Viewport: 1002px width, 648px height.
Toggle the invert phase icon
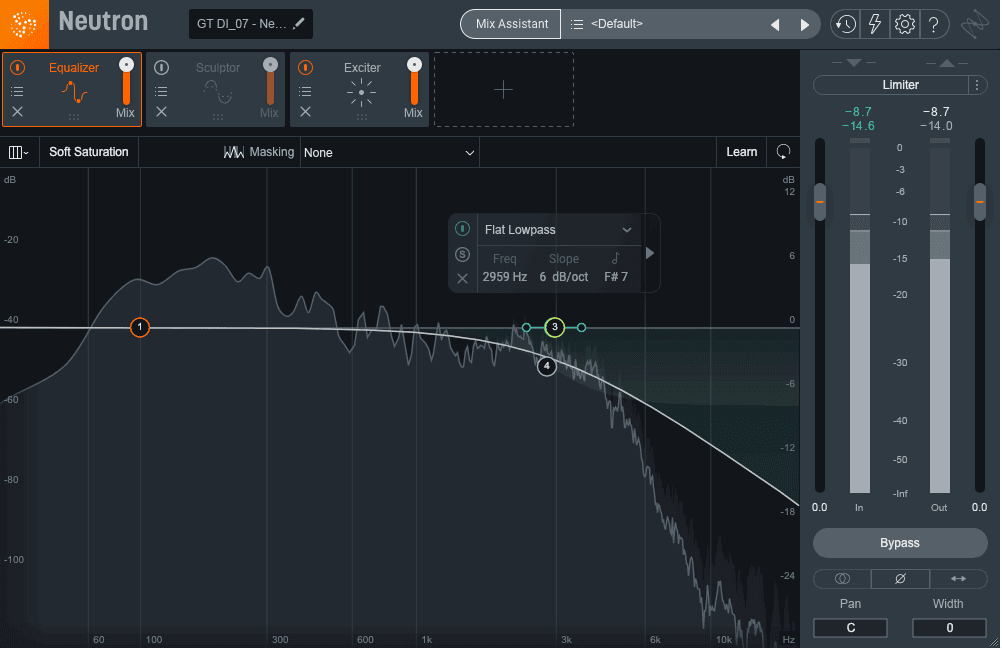(x=900, y=578)
